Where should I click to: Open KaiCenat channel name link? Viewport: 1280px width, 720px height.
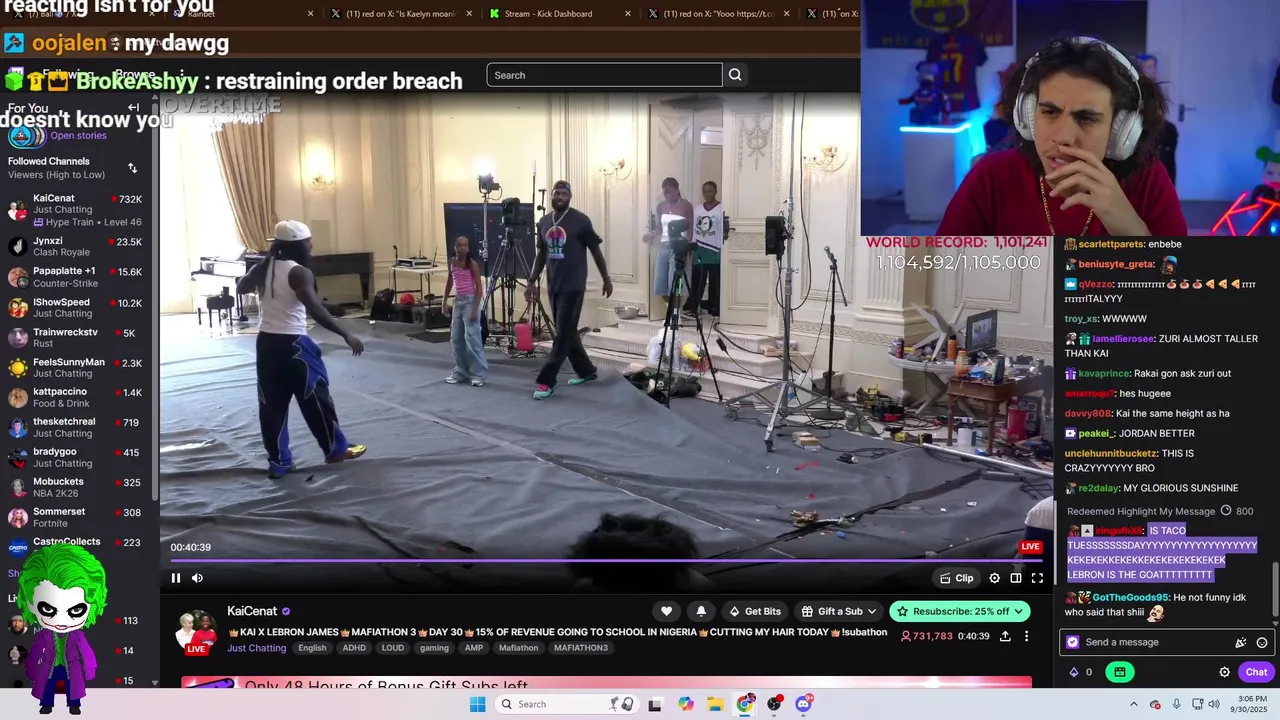pos(252,611)
